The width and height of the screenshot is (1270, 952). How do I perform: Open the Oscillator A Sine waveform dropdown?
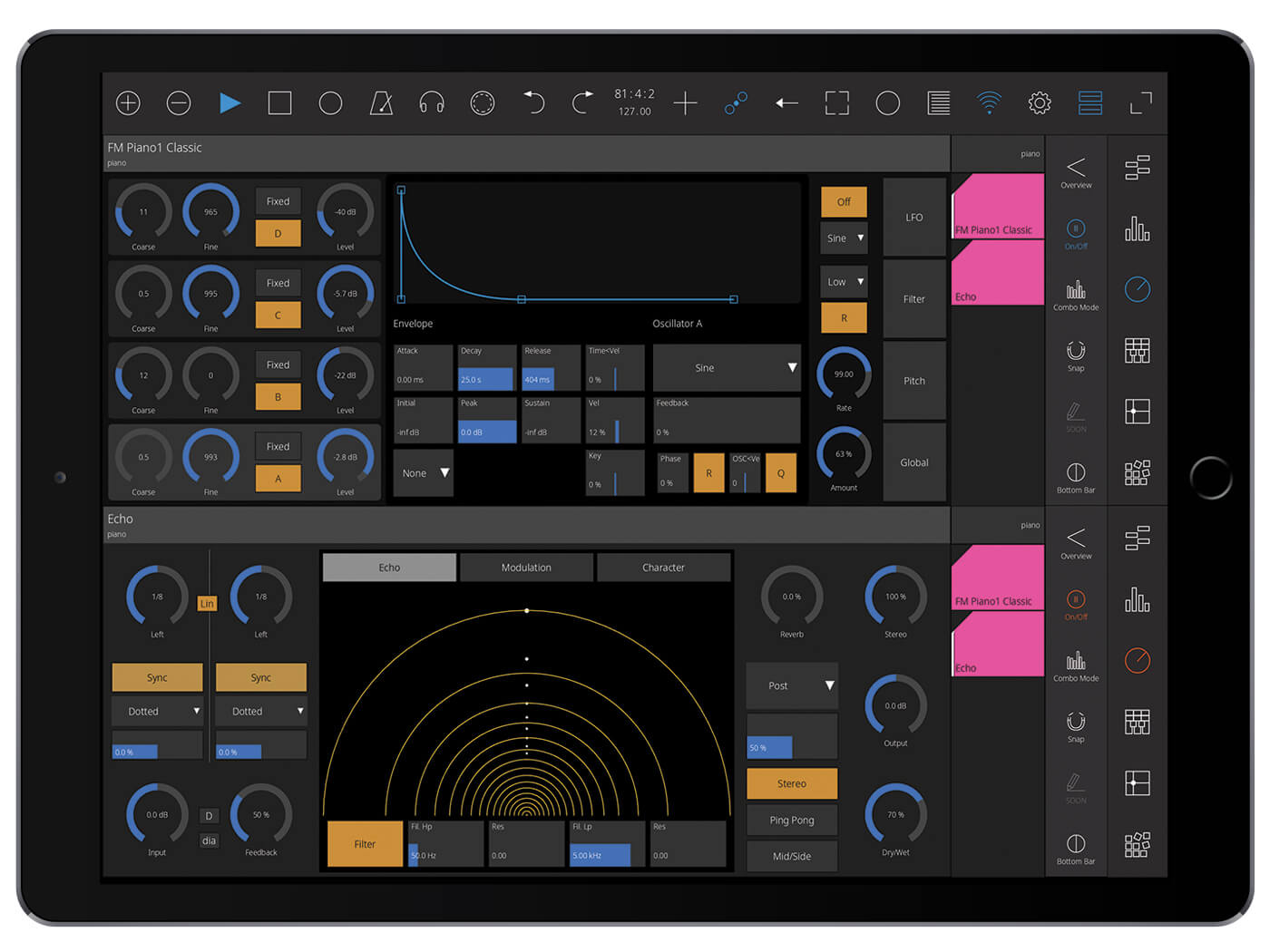pos(727,368)
